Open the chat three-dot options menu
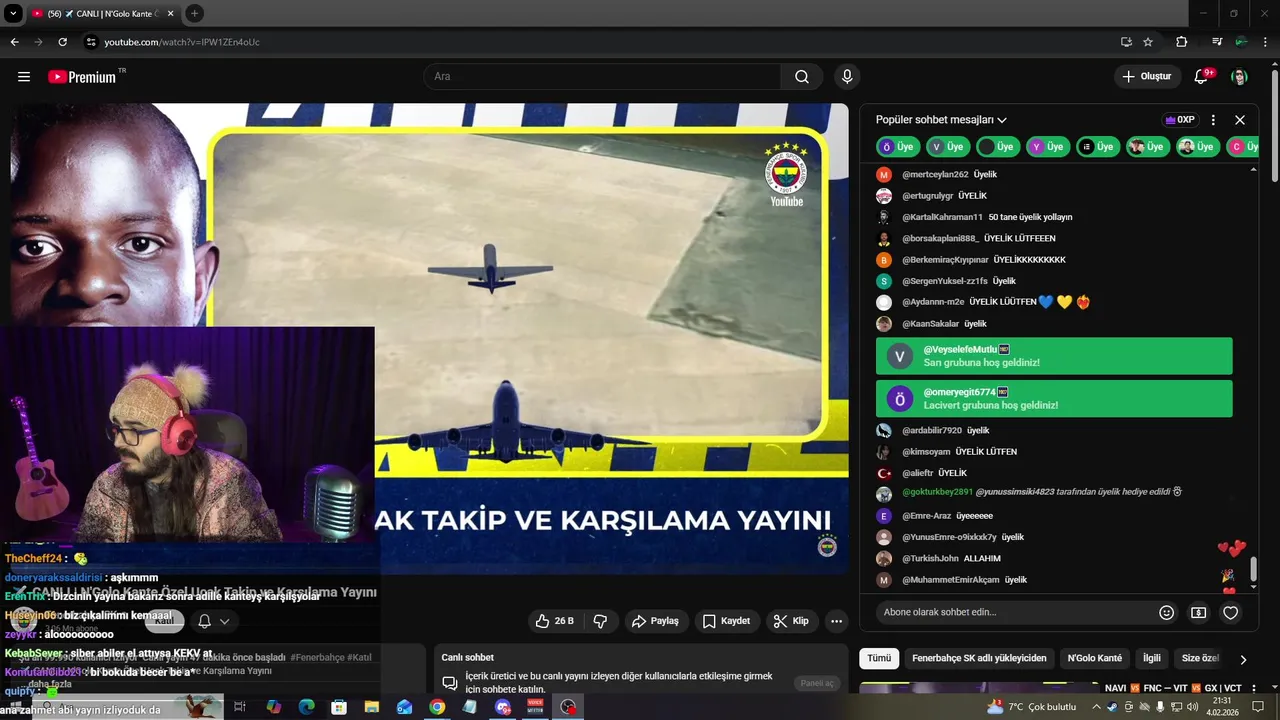Viewport: 1280px width, 720px height. 1213,120
